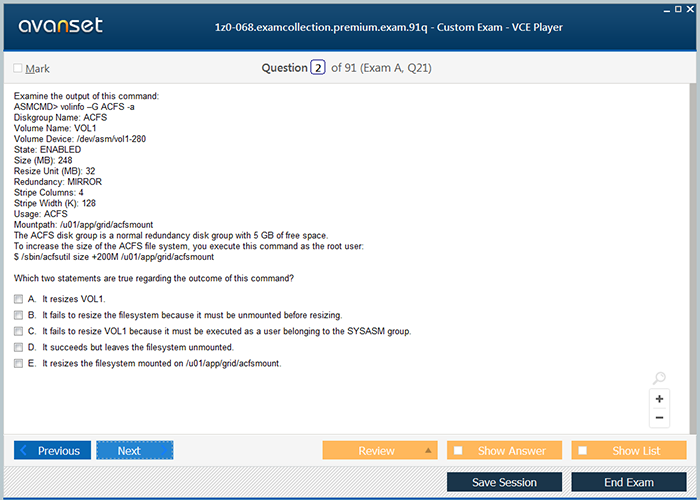Select answer A: It resizes VOL1
This screenshot has height=500, width=700.
tap(18, 299)
